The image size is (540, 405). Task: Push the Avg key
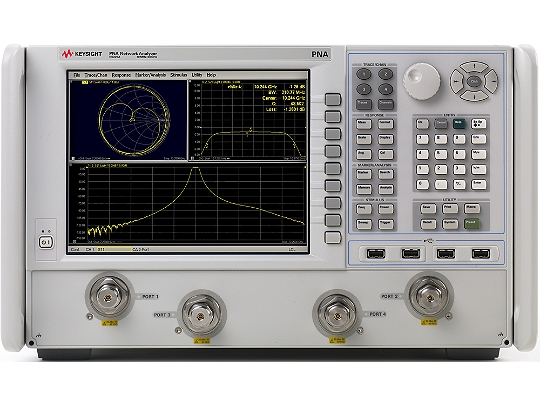coord(364,154)
